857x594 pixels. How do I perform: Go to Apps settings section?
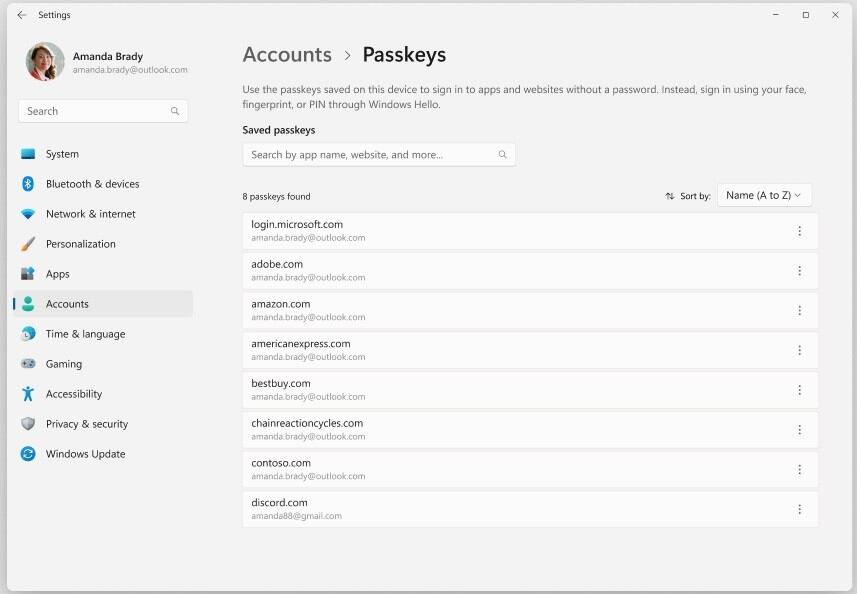[58, 274]
